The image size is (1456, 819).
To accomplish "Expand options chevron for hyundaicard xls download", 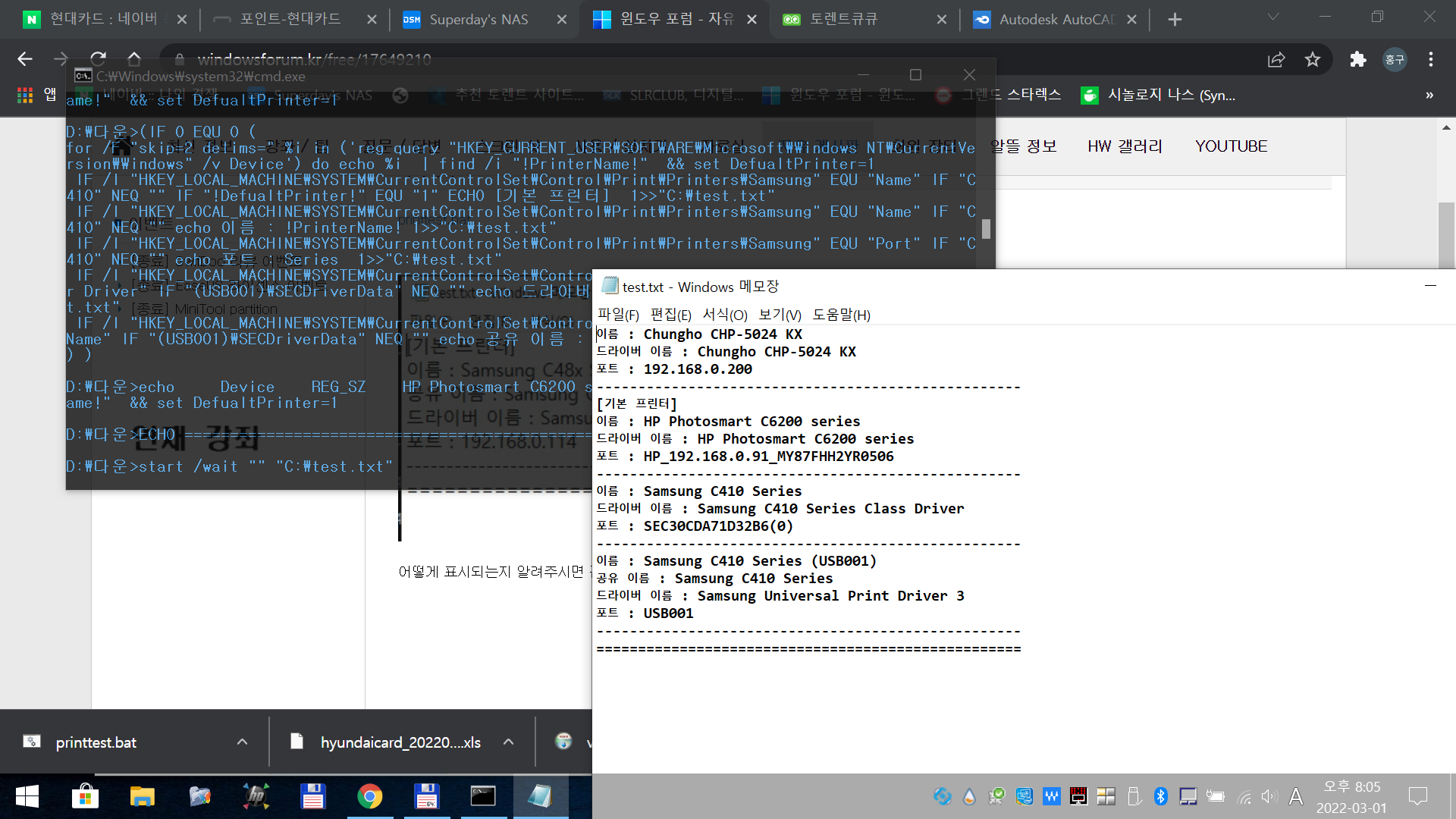I will click(x=508, y=742).
